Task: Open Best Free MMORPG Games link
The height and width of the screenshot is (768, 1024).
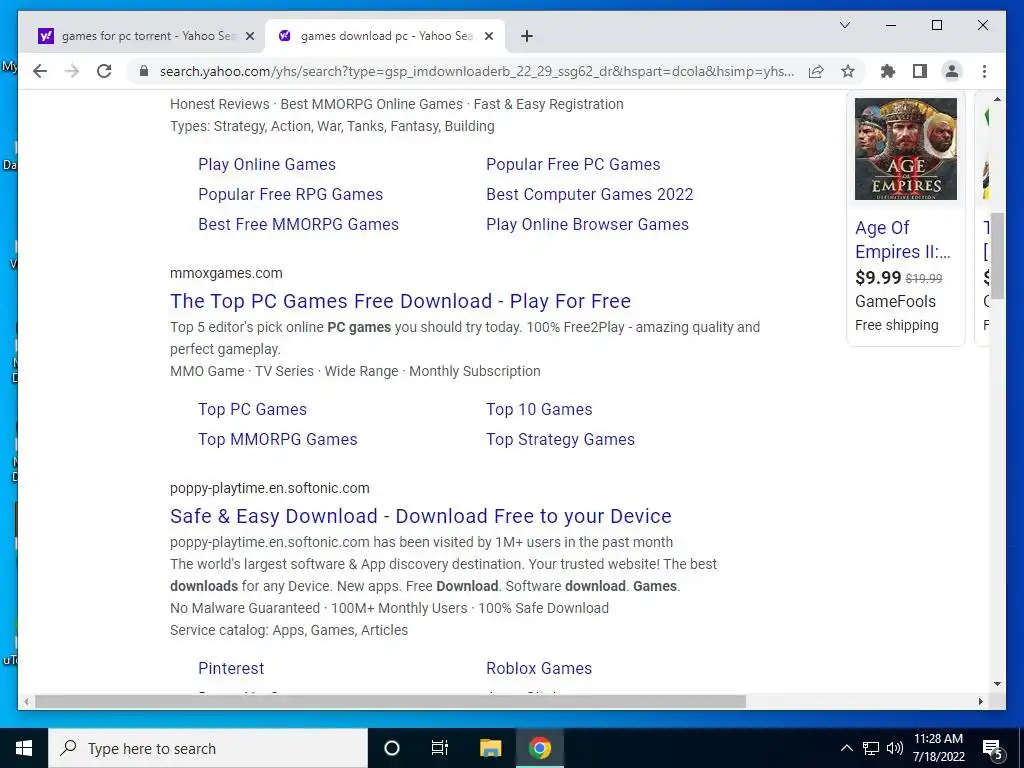Action: (298, 224)
